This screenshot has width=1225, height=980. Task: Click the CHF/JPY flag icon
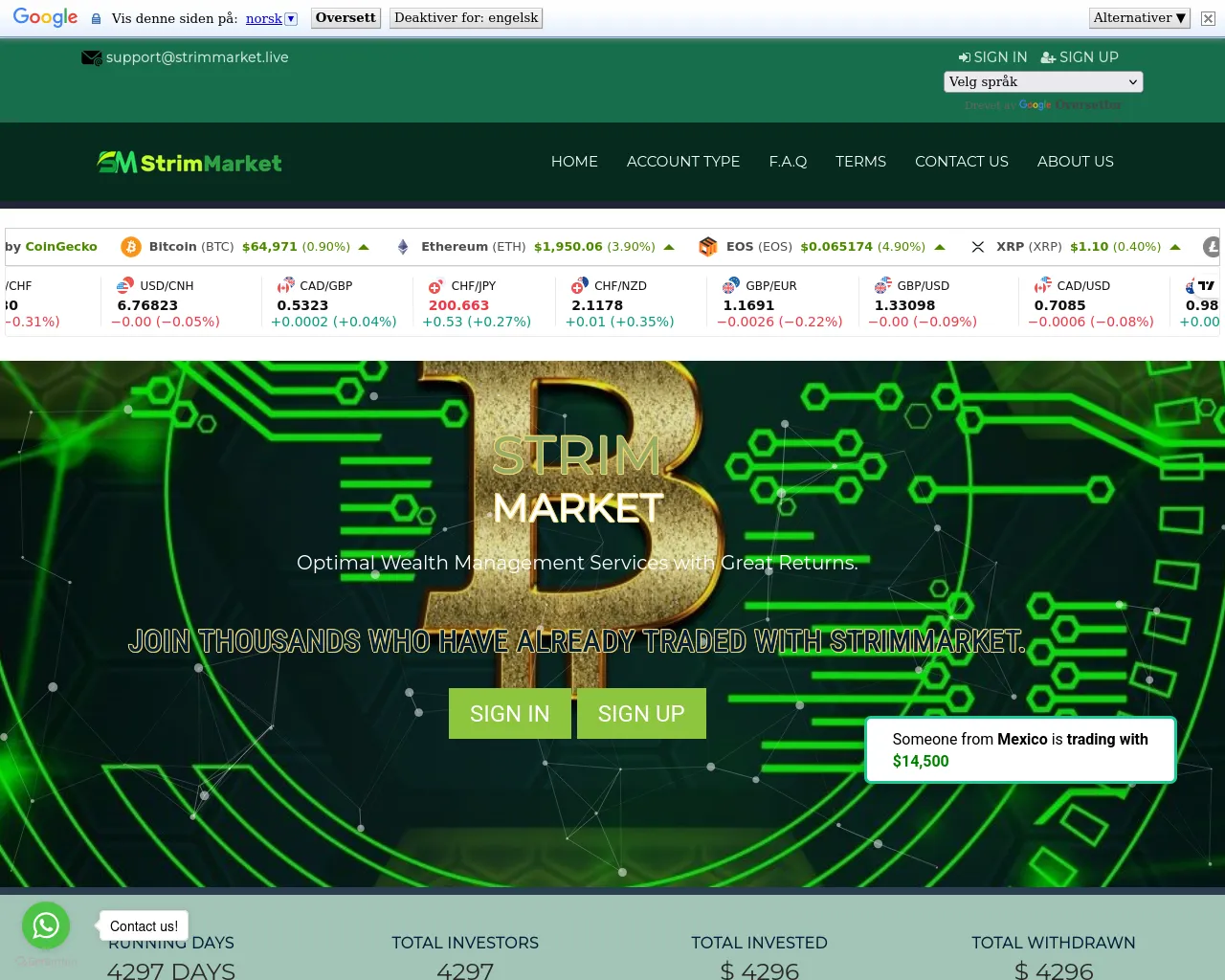436,285
